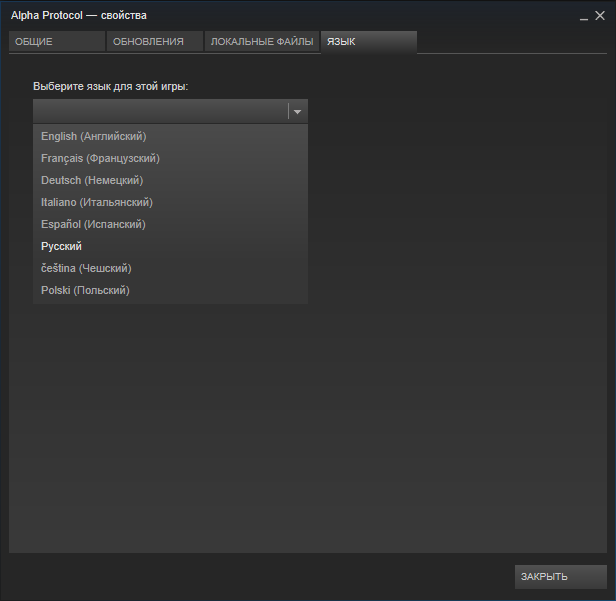This screenshot has height=601, width=616.
Task: Minimize the properties window
Action: pyautogui.click(x=584, y=16)
